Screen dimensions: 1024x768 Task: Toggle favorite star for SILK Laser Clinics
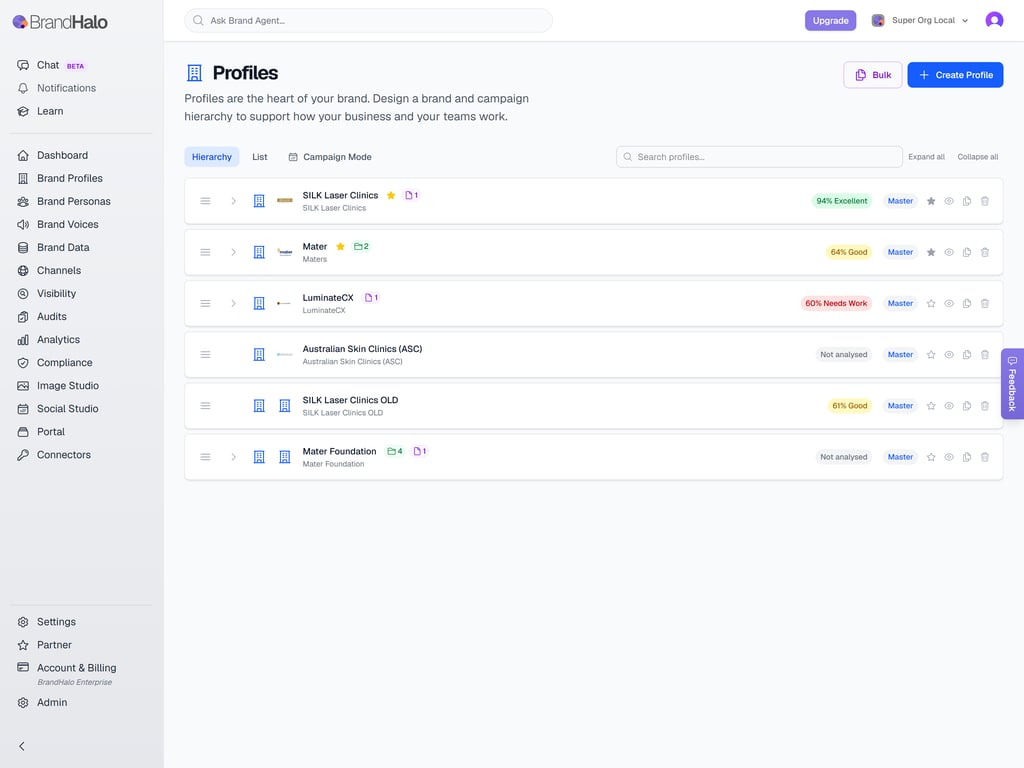(x=931, y=201)
